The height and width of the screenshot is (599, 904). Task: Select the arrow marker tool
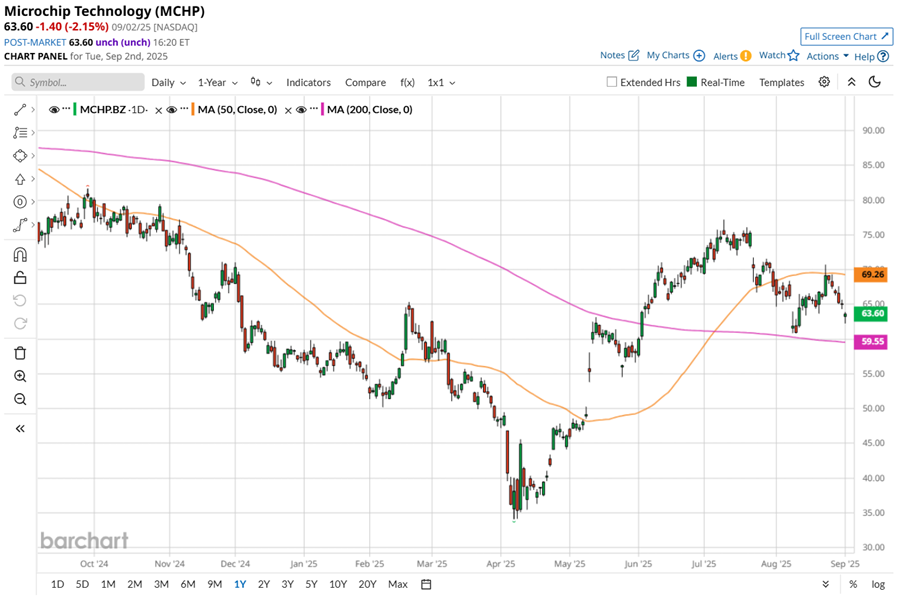point(20,179)
